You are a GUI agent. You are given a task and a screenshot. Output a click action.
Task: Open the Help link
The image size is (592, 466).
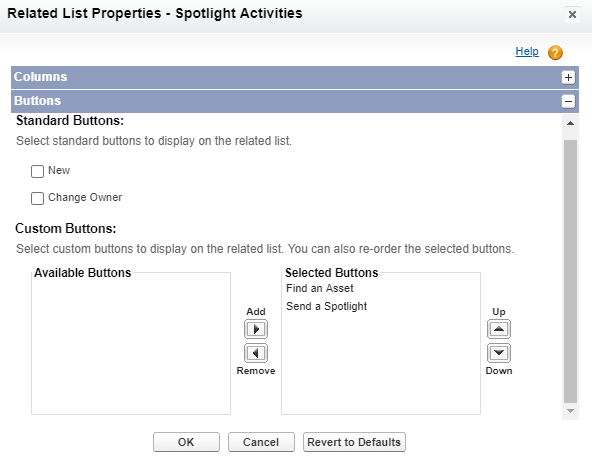coord(527,51)
